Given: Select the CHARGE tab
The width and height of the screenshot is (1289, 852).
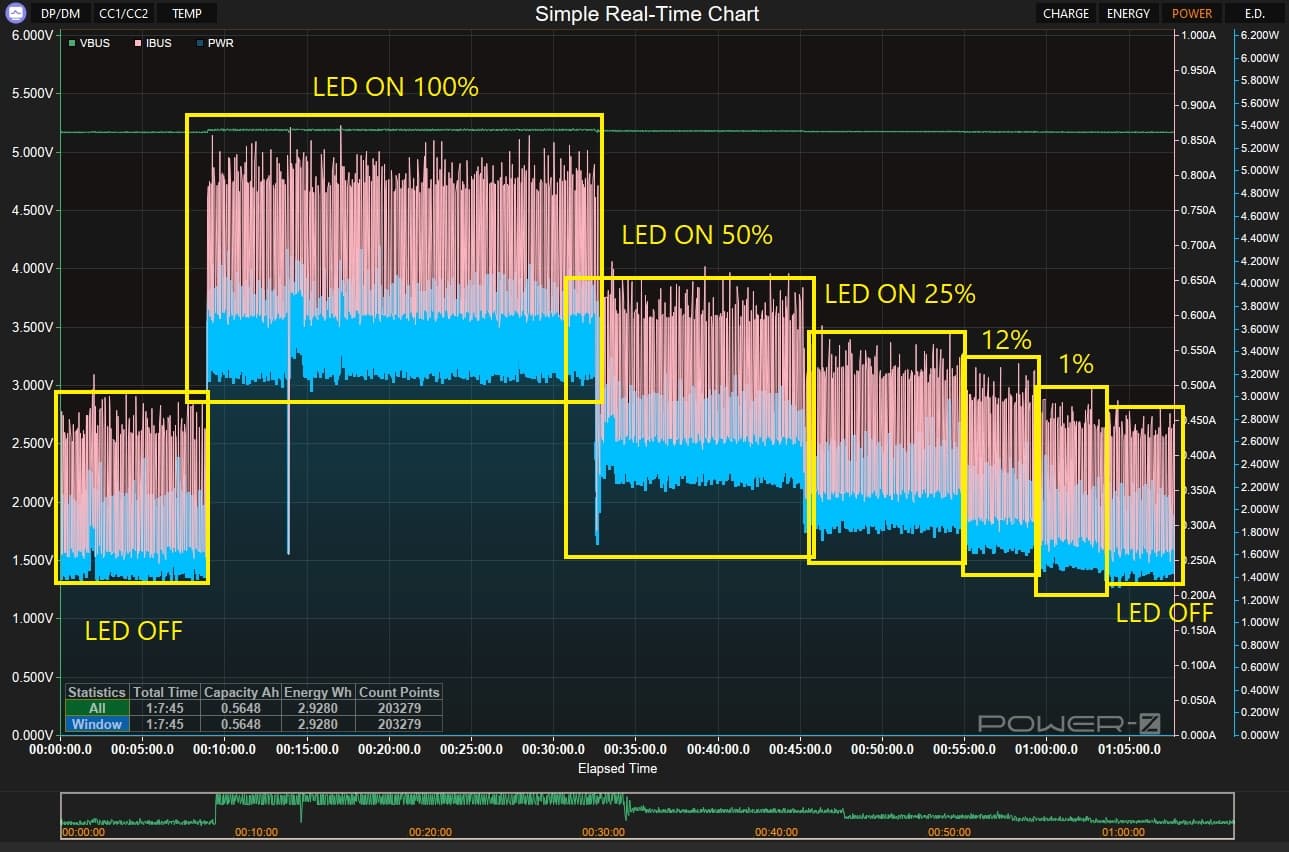Looking at the screenshot, I should point(1065,14).
